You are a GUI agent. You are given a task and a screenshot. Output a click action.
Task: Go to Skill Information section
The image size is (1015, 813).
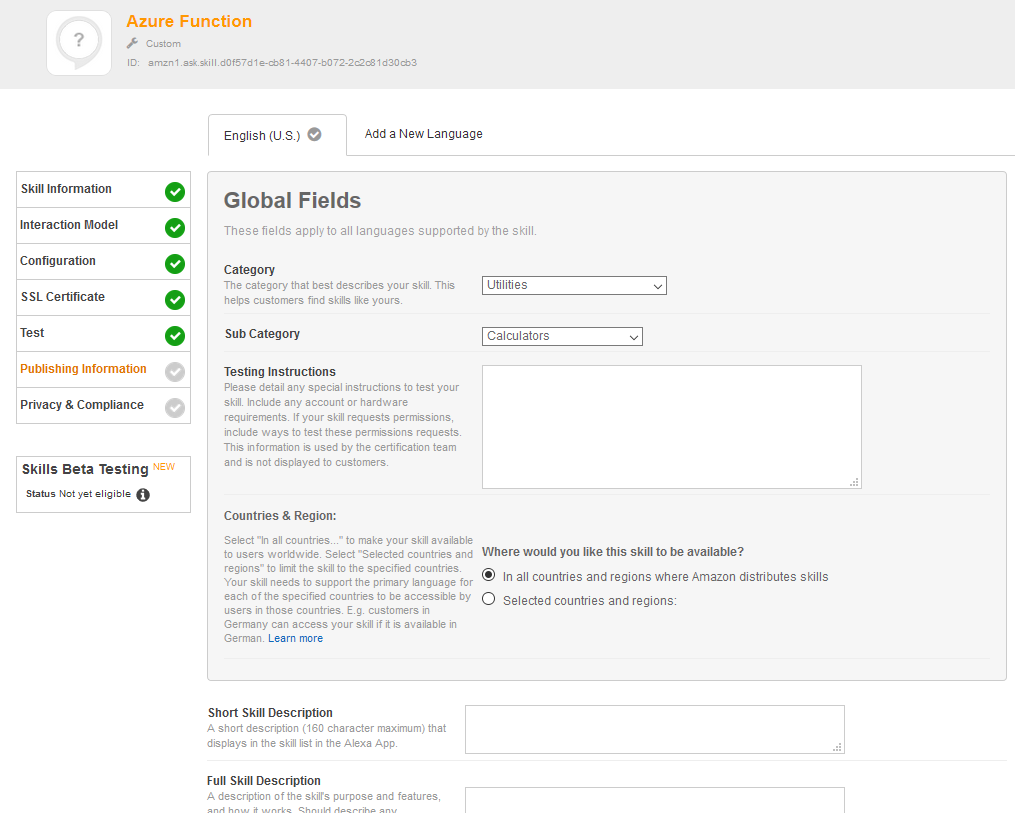[104, 190]
